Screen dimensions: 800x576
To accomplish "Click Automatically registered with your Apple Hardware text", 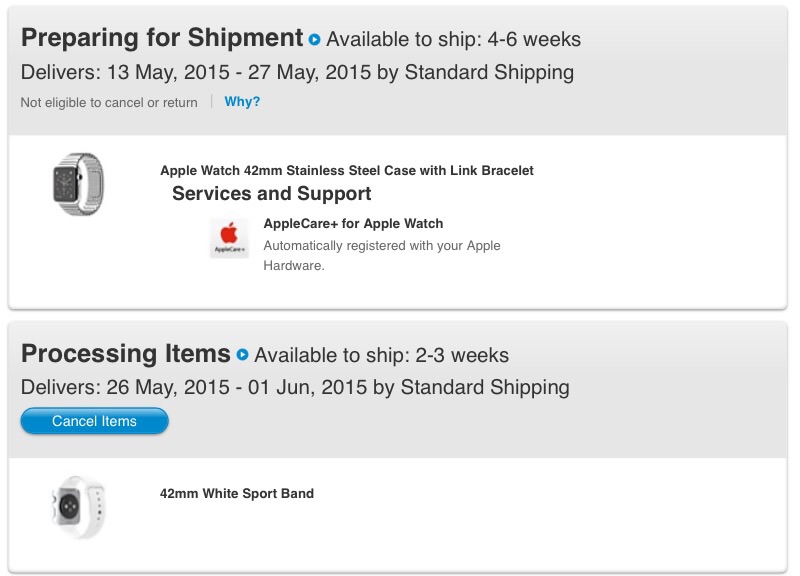I will click(x=382, y=255).
